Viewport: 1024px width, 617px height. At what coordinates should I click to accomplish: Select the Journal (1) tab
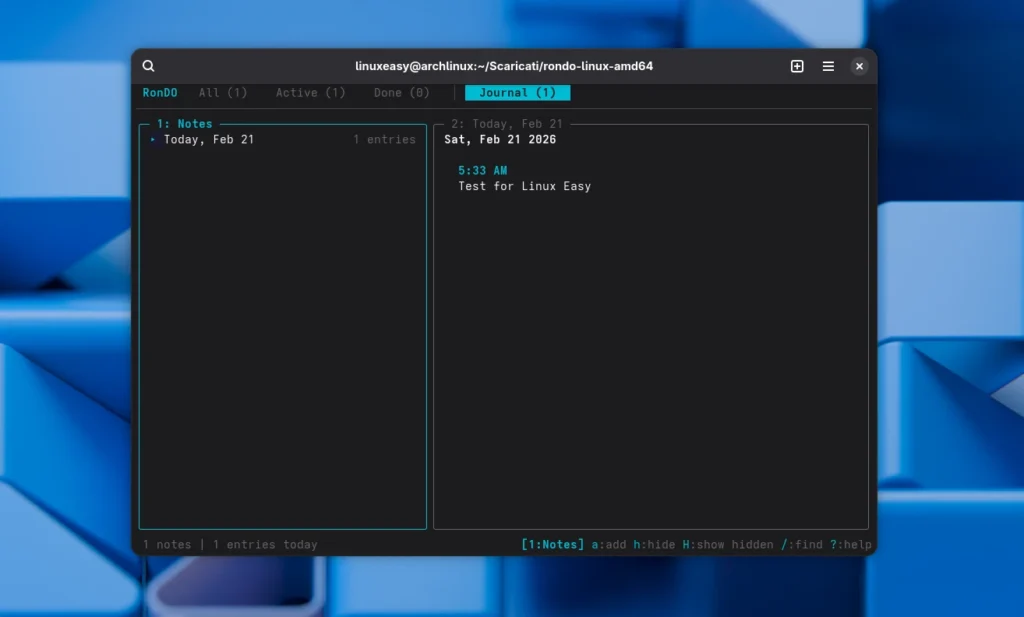click(517, 93)
